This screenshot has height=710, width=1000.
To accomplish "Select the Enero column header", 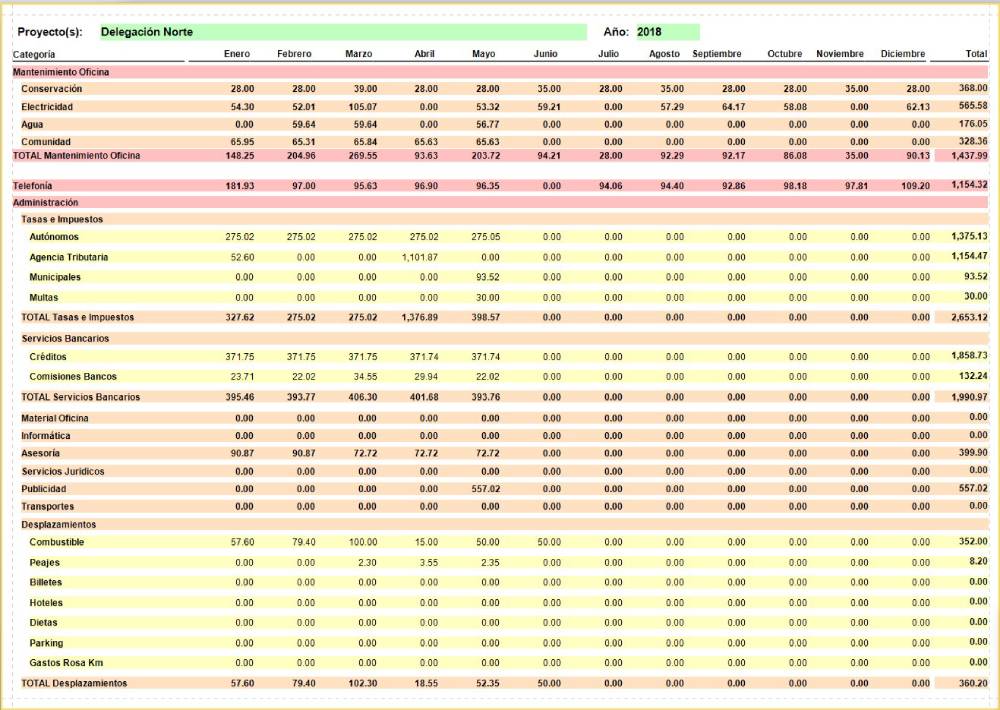I will tap(237, 54).
